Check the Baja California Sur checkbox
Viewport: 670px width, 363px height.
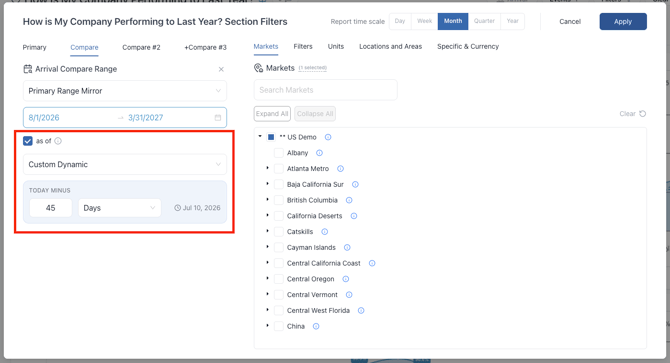click(279, 184)
